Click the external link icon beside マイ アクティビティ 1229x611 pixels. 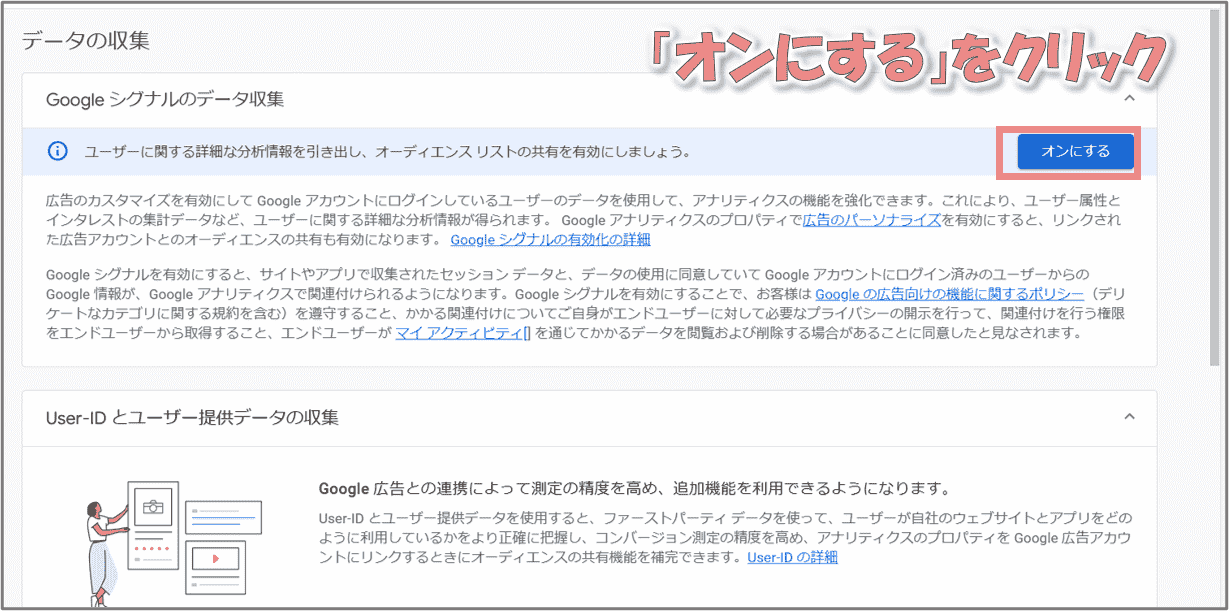(526, 334)
